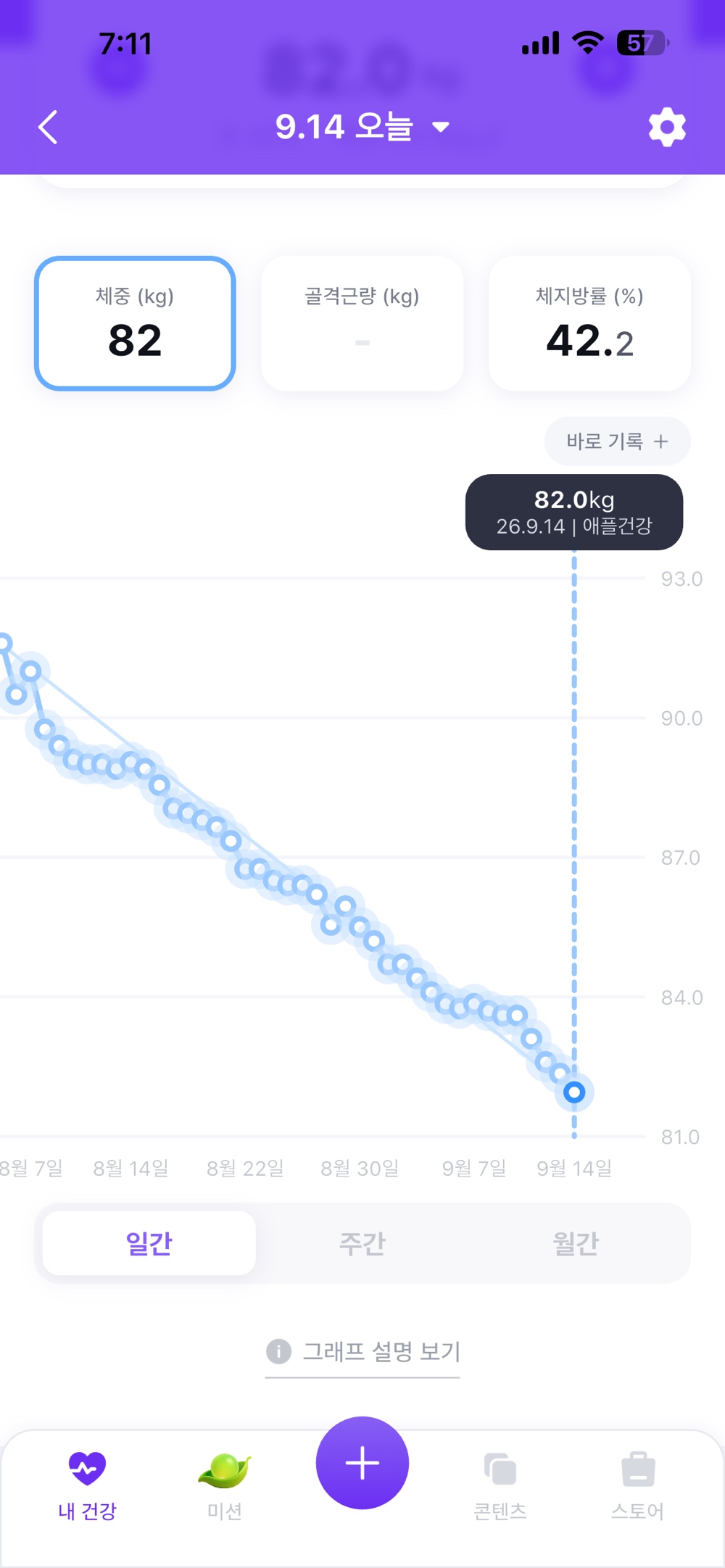725x1568 pixels.
Task: Select the 일간 view tab
Action: click(x=149, y=1243)
